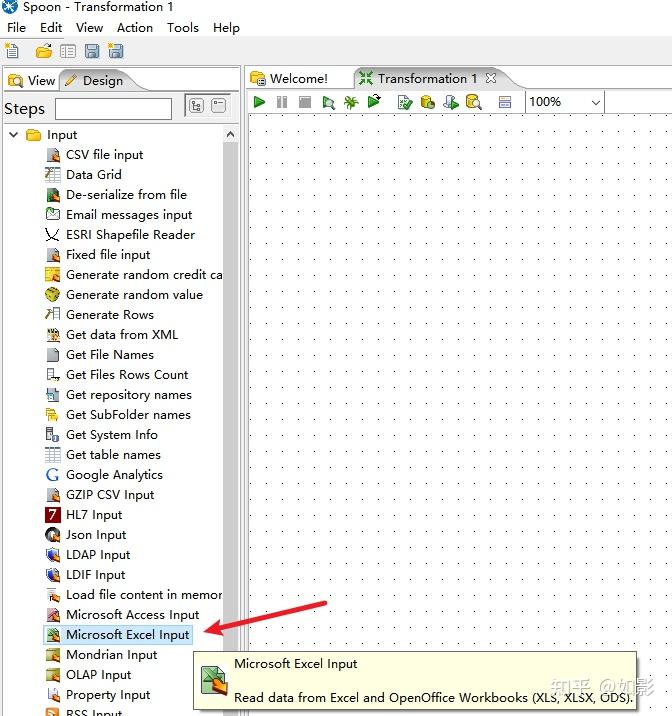The width and height of the screenshot is (672, 716).
Task: Click the Explore repository toolbar icon
Action: click(x=68, y=51)
